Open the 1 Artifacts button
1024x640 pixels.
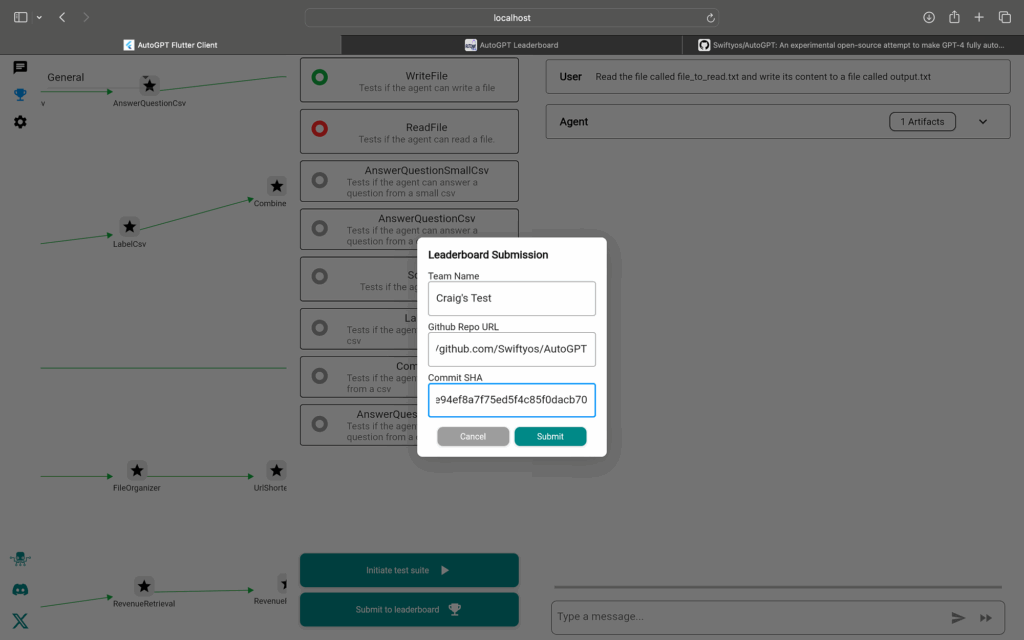point(922,122)
